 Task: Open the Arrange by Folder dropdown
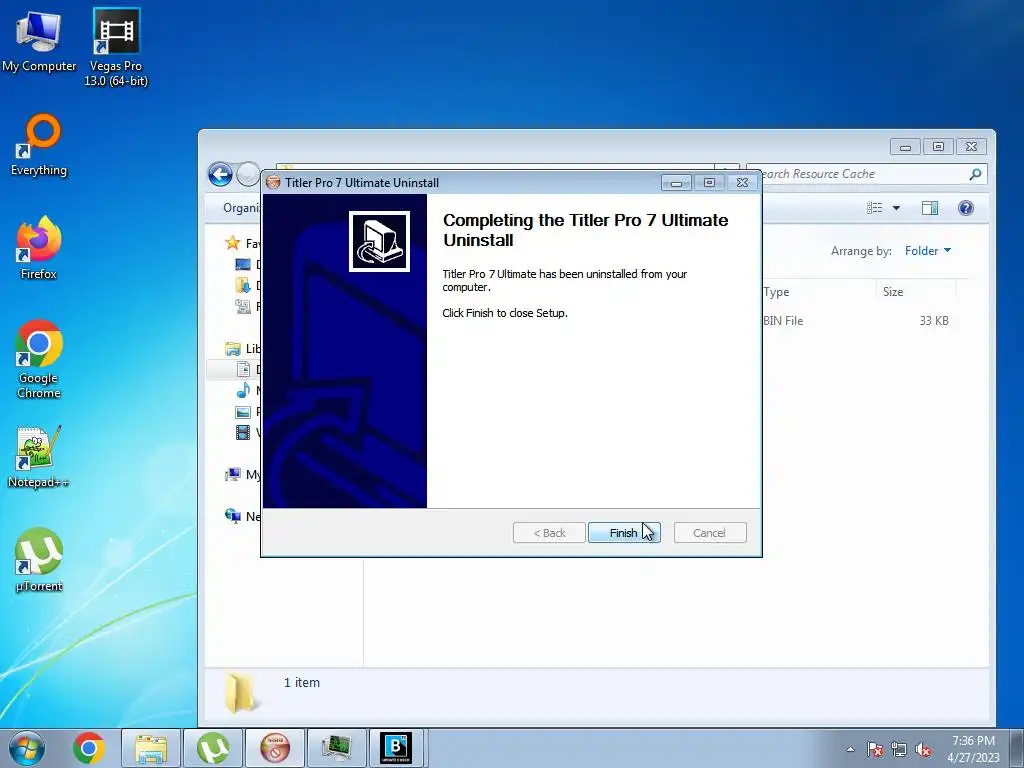(928, 251)
